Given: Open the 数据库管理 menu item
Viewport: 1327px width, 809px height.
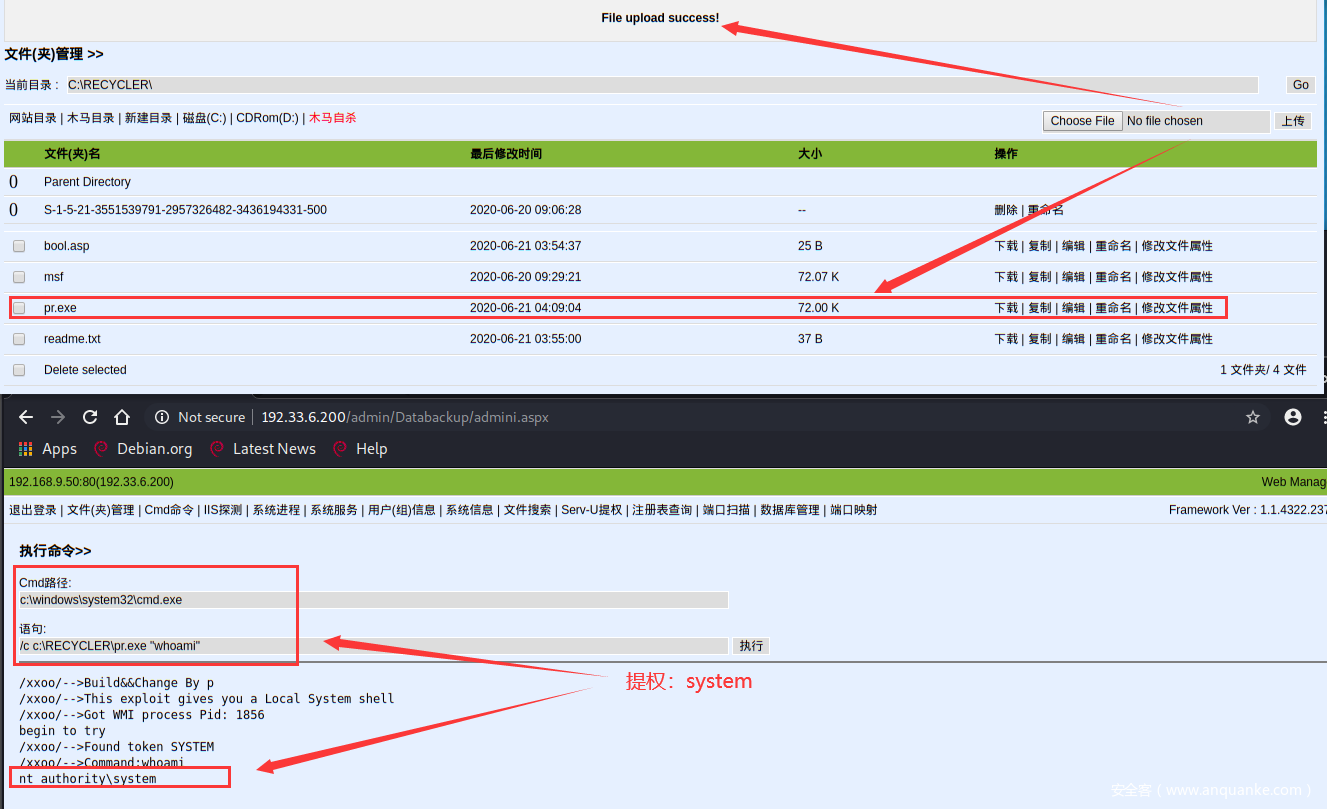Looking at the screenshot, I should pos(790,510).
